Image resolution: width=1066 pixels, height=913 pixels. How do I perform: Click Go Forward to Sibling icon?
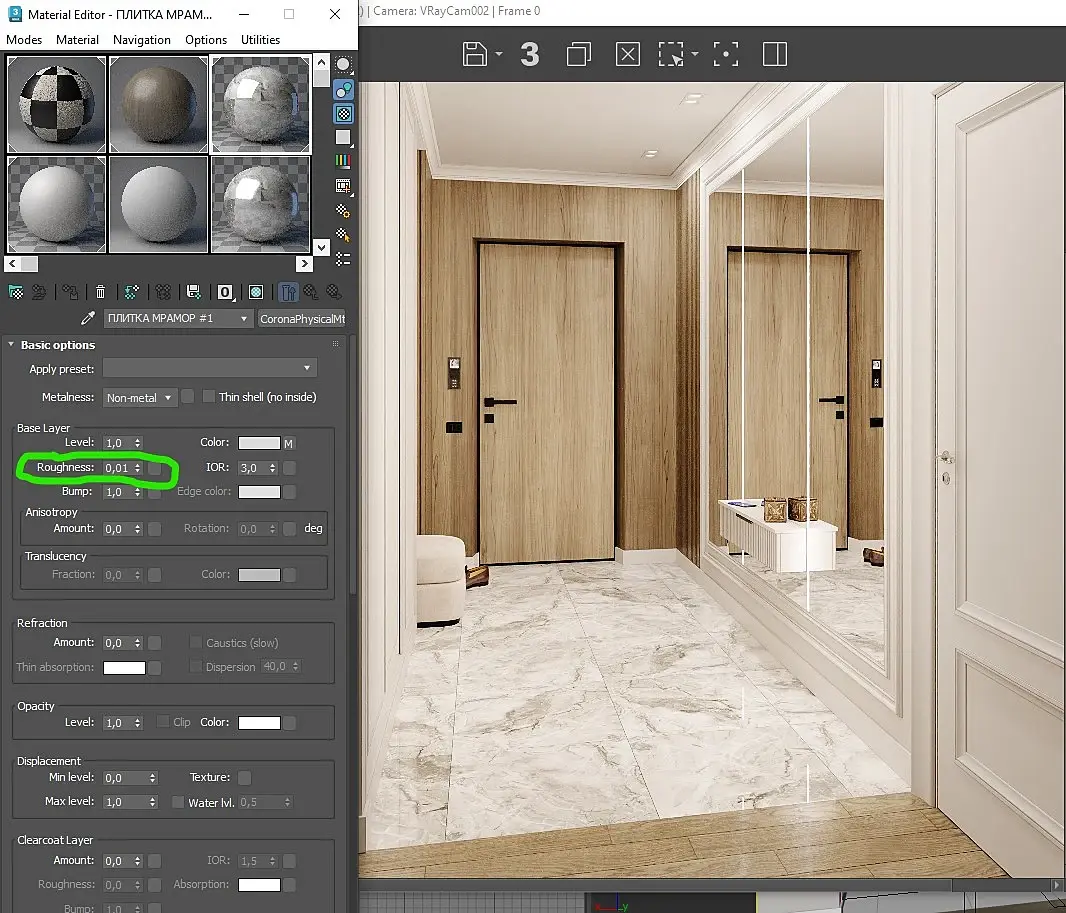click(x=334, y=292)
